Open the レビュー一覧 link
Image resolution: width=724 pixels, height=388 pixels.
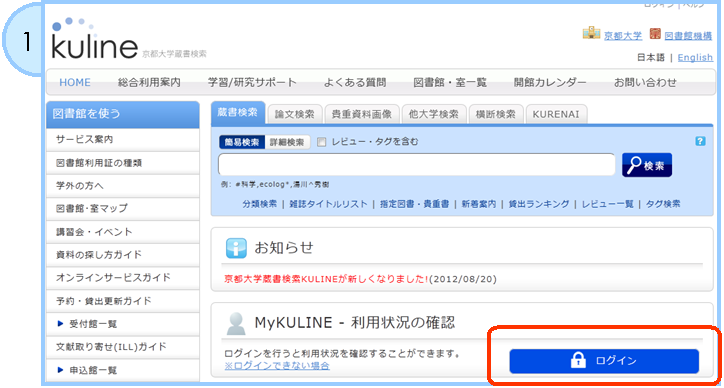pyautogui.click(x=608, y=204)
